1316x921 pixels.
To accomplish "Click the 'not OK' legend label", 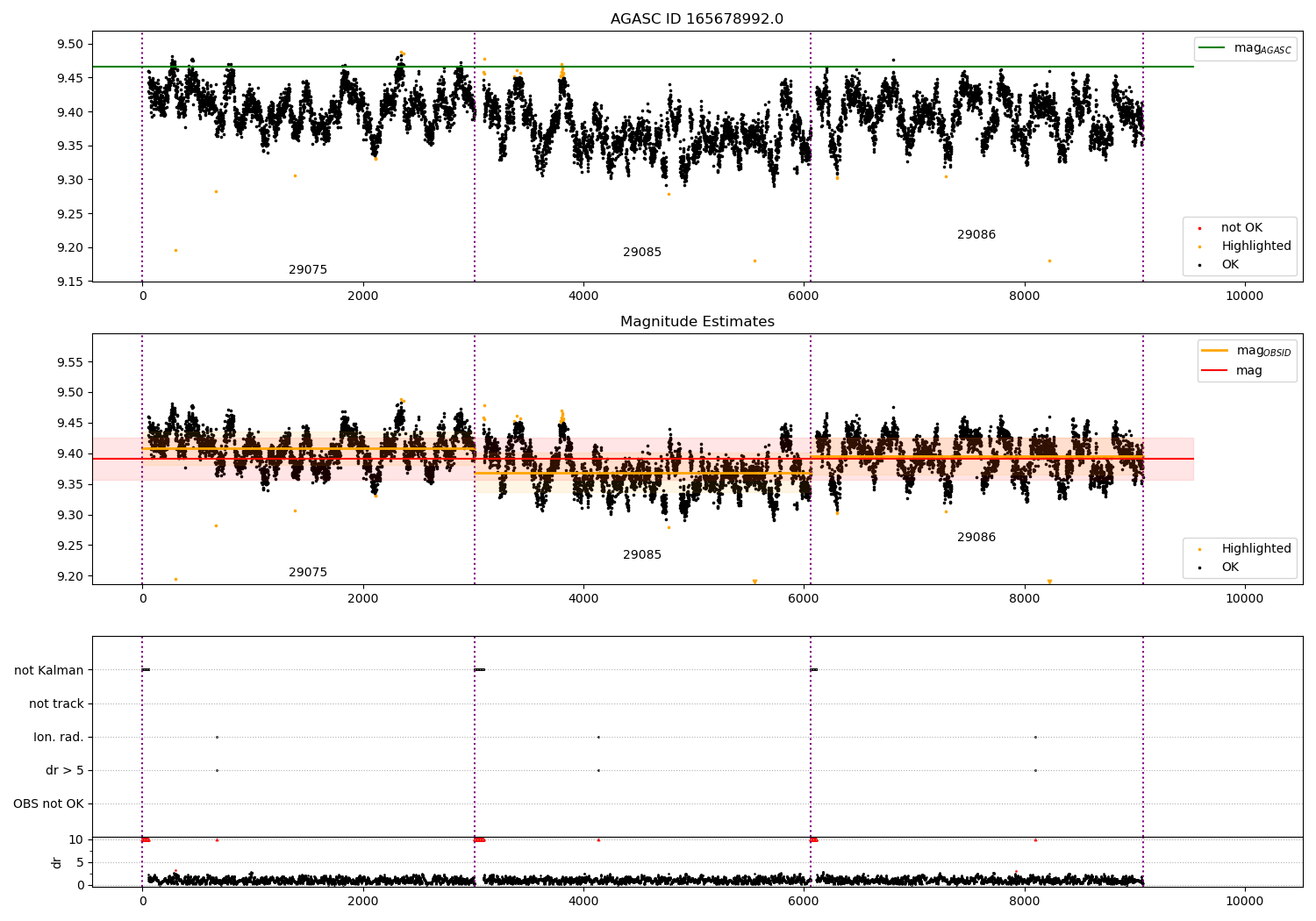I will coord(1241,228).
